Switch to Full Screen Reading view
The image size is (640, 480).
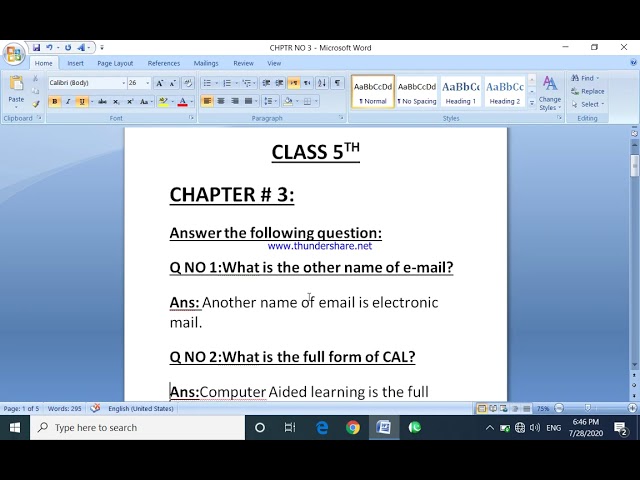(493, 409)
